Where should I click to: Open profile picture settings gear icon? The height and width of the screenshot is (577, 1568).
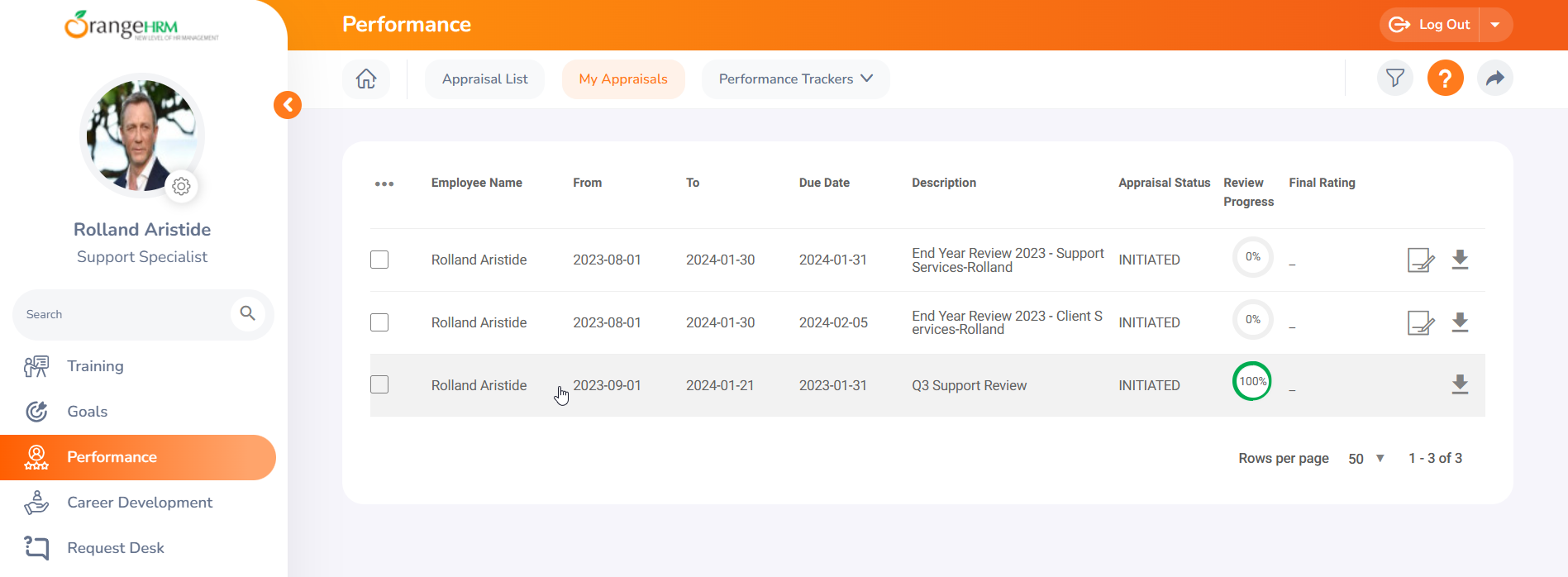pos(182,187)
